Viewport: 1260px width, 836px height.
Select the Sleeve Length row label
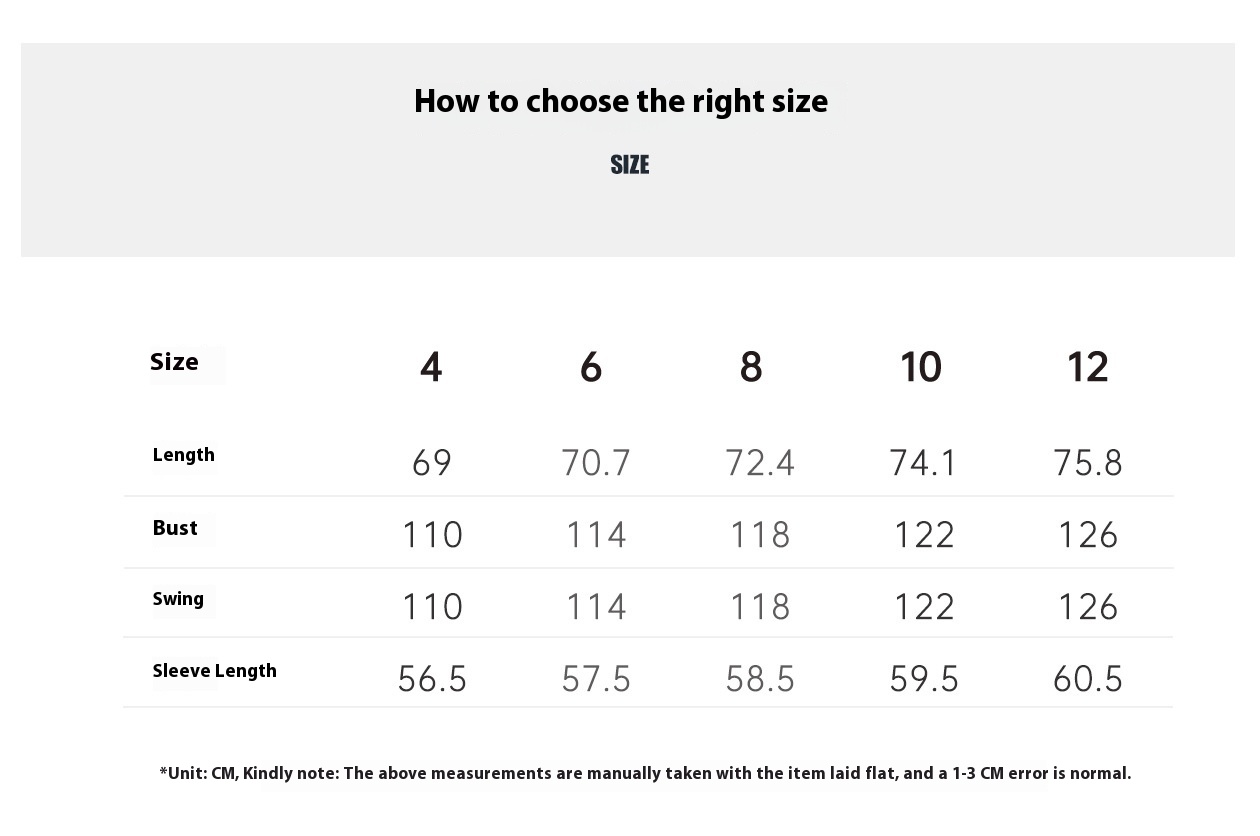(214, 671)
